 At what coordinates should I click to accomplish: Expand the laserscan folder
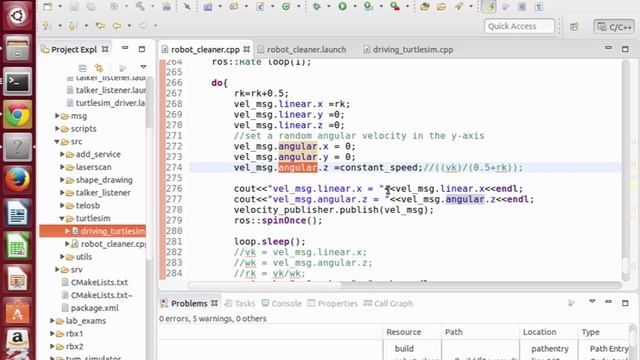[x=62, y=167]
